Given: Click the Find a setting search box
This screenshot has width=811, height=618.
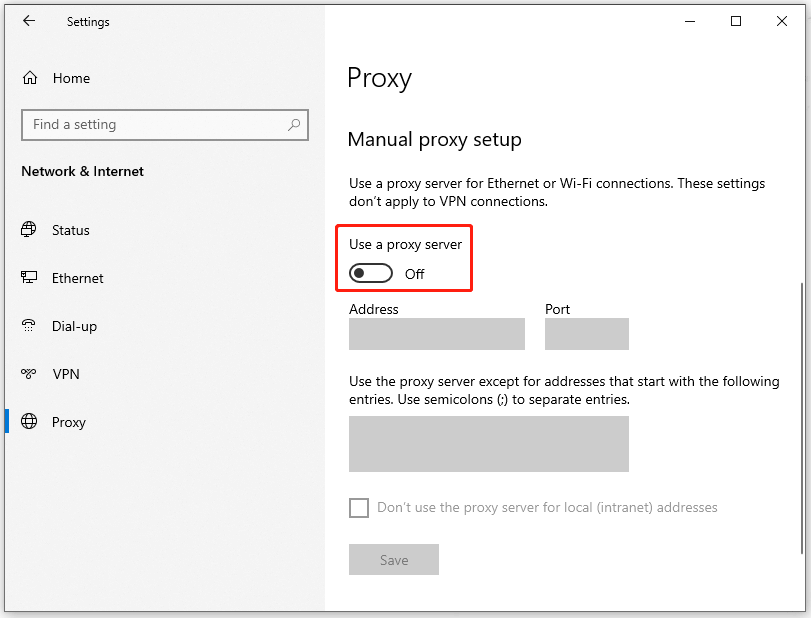Looking at the screenshot, I should click(165, 125).
